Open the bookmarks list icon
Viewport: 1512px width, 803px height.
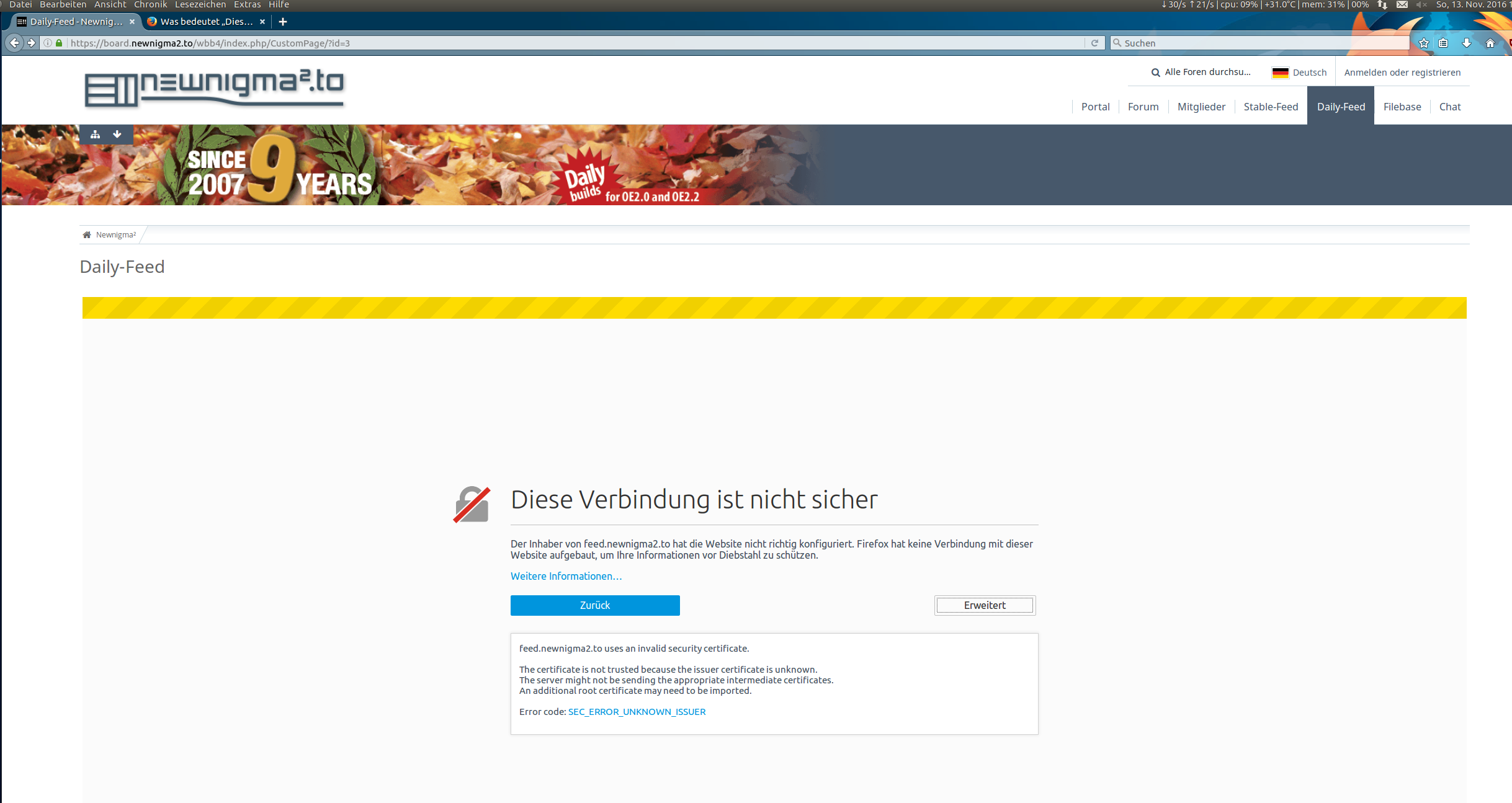[x=1443, y=43]
